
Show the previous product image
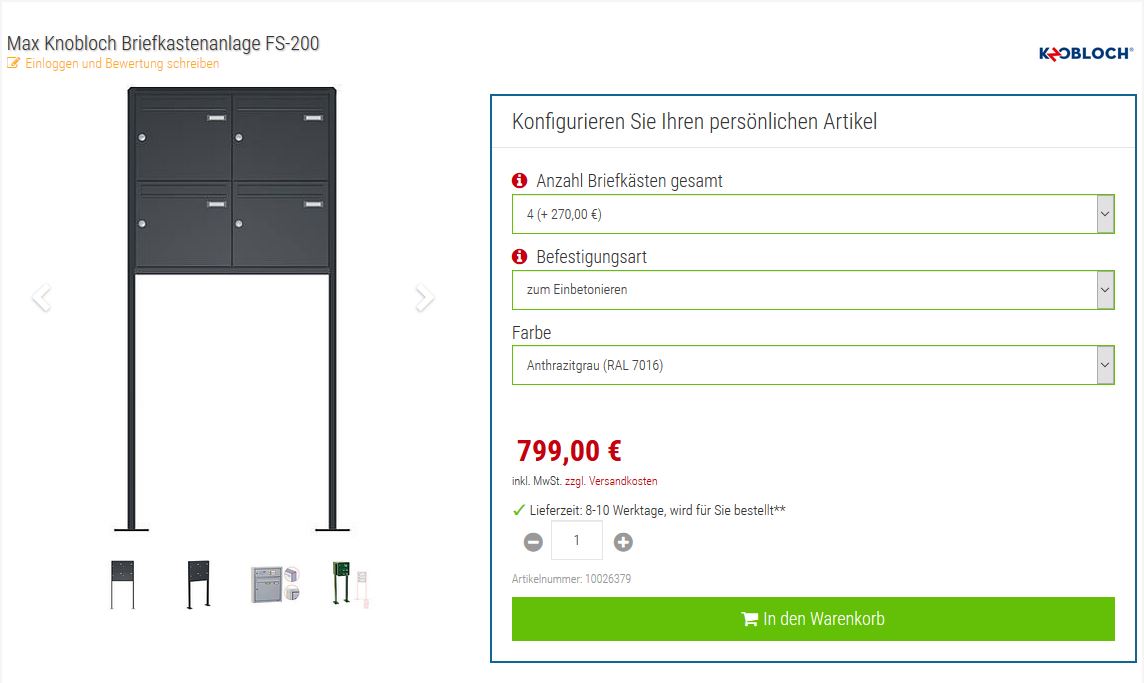click(x=41, y=298)
